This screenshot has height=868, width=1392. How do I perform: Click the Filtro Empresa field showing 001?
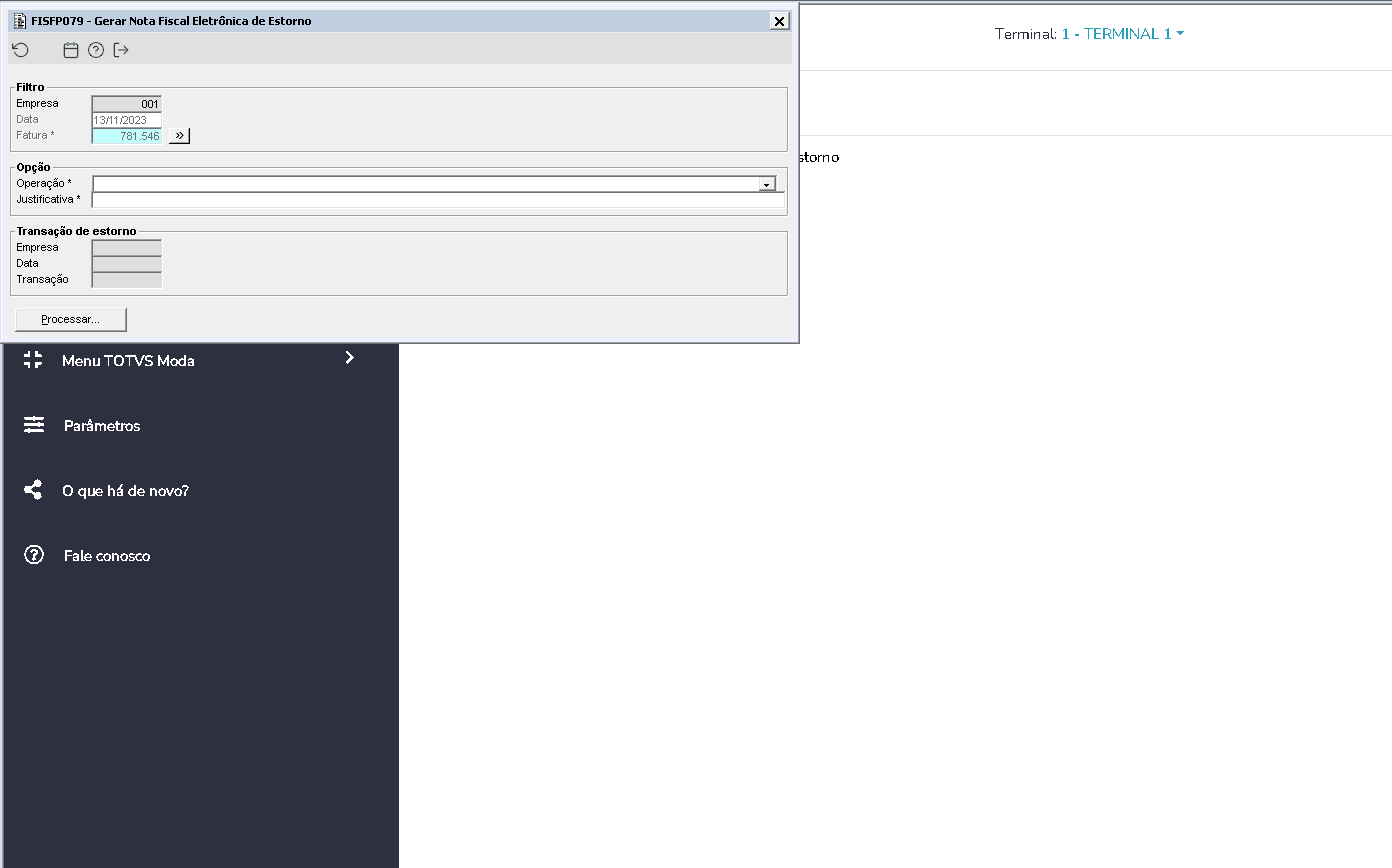(127, 104)
